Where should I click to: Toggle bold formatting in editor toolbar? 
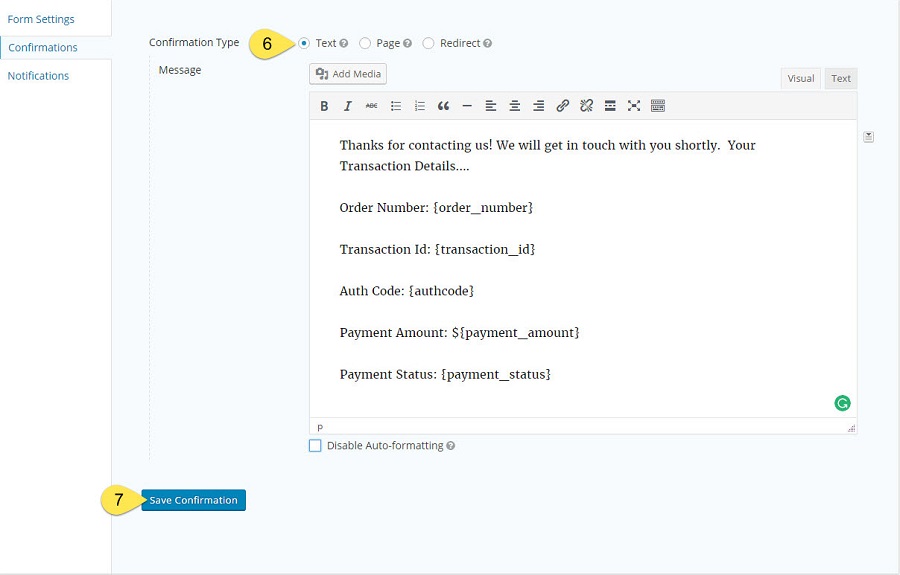[x=324, y=106]
